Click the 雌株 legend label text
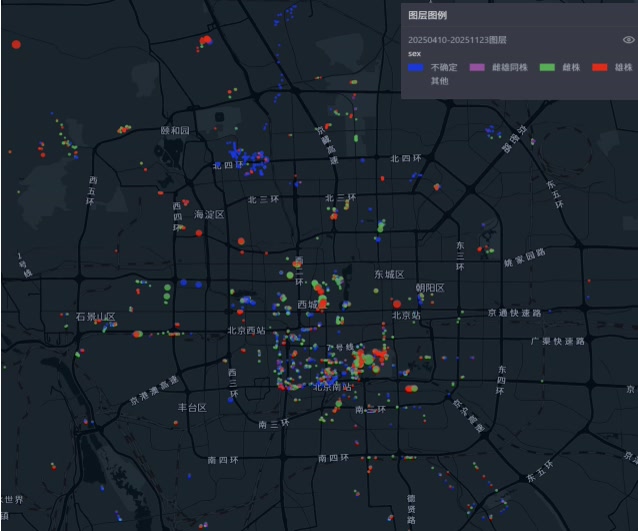Viewport: 638px width, 531px height. tap(571, 67)
